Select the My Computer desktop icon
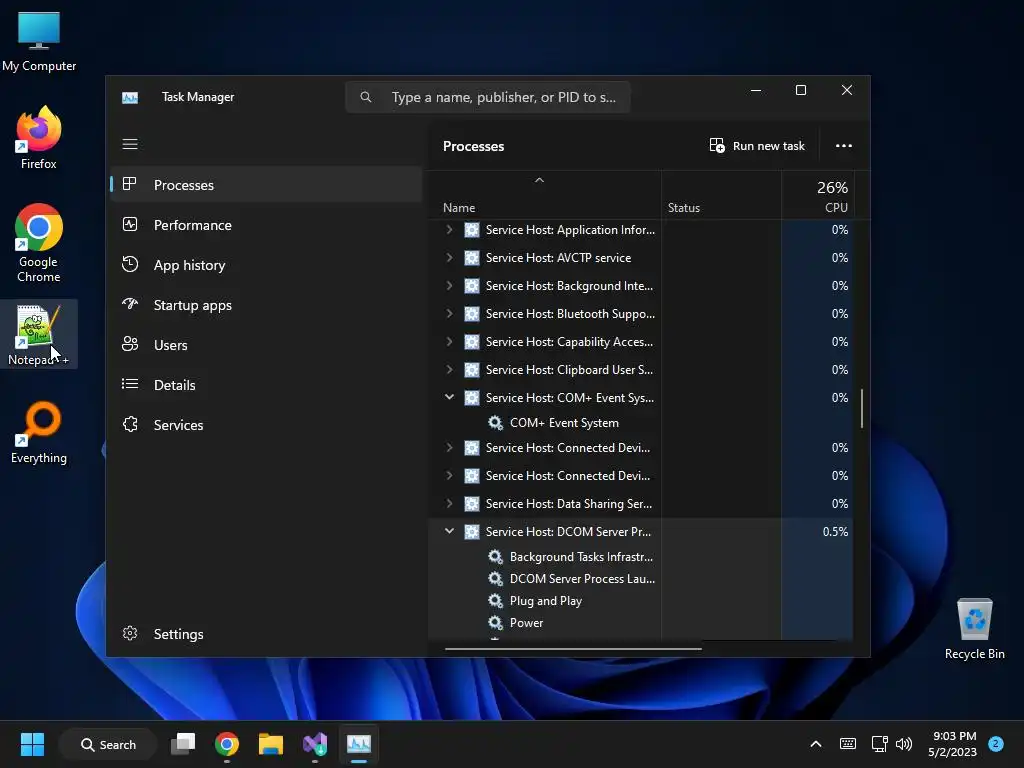This screenshot has height=768, width=1024. pyautogui.click(x=39, y=41)
